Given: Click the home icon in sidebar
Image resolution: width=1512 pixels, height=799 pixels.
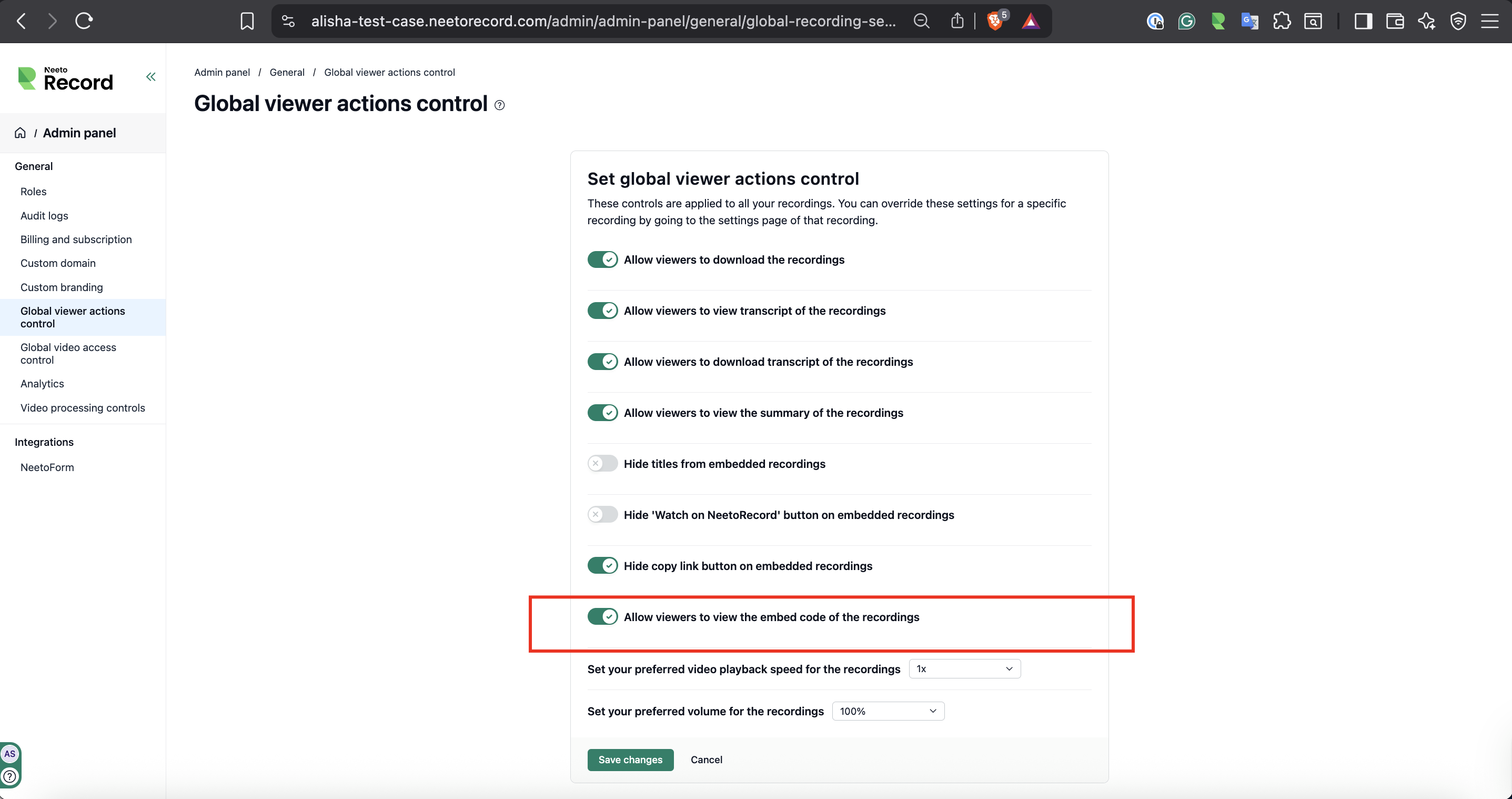Looking at the screenshot, I should point(21,133).
